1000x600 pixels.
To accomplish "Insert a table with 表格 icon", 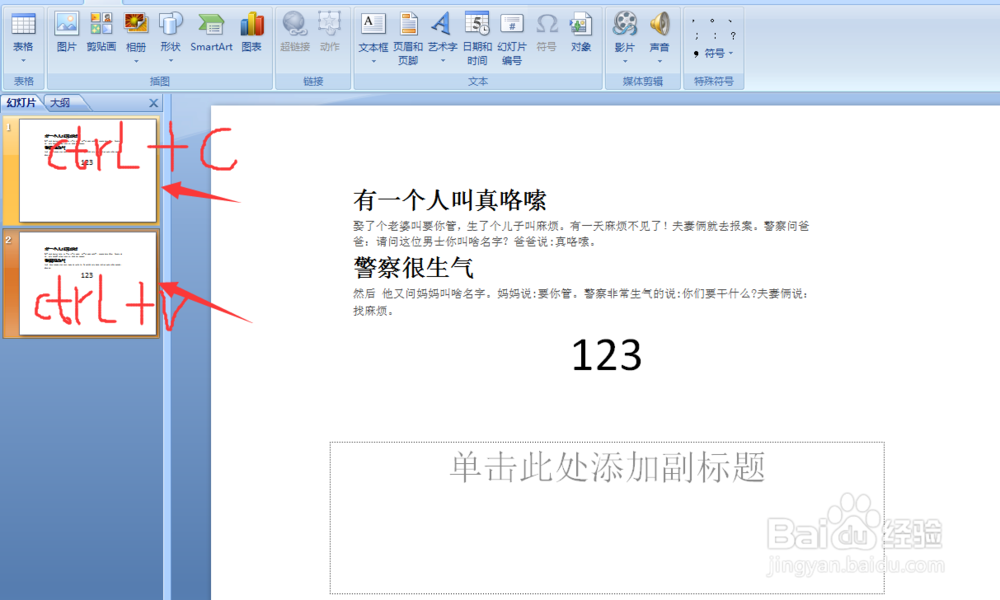I will pyautogui.click(x=24, y=32).
